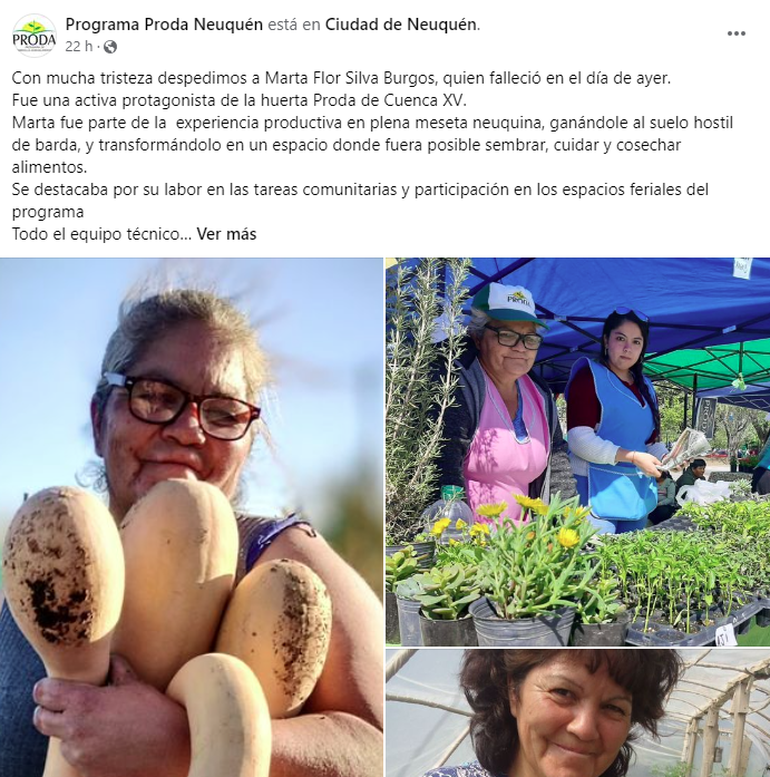
Task: Open photo of market stall with plants
Action: [x=578, y=451]
